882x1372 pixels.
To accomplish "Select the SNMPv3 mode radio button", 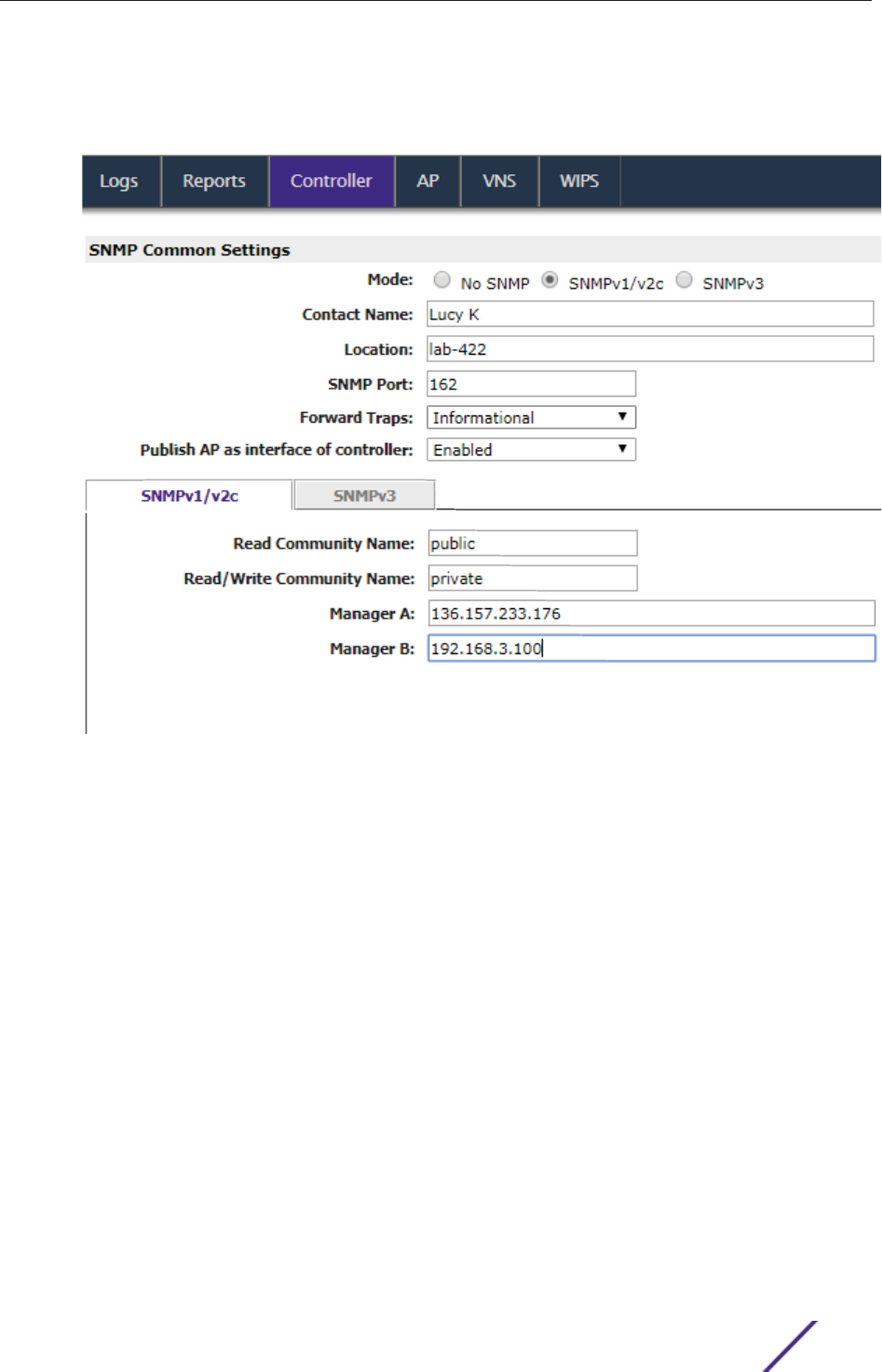I will pyautogui.click(x=685, y=280).
